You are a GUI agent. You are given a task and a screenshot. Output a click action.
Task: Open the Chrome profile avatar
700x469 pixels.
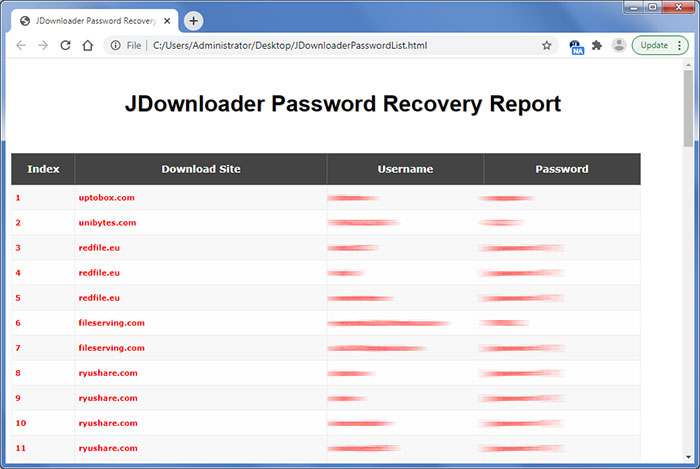619,45
